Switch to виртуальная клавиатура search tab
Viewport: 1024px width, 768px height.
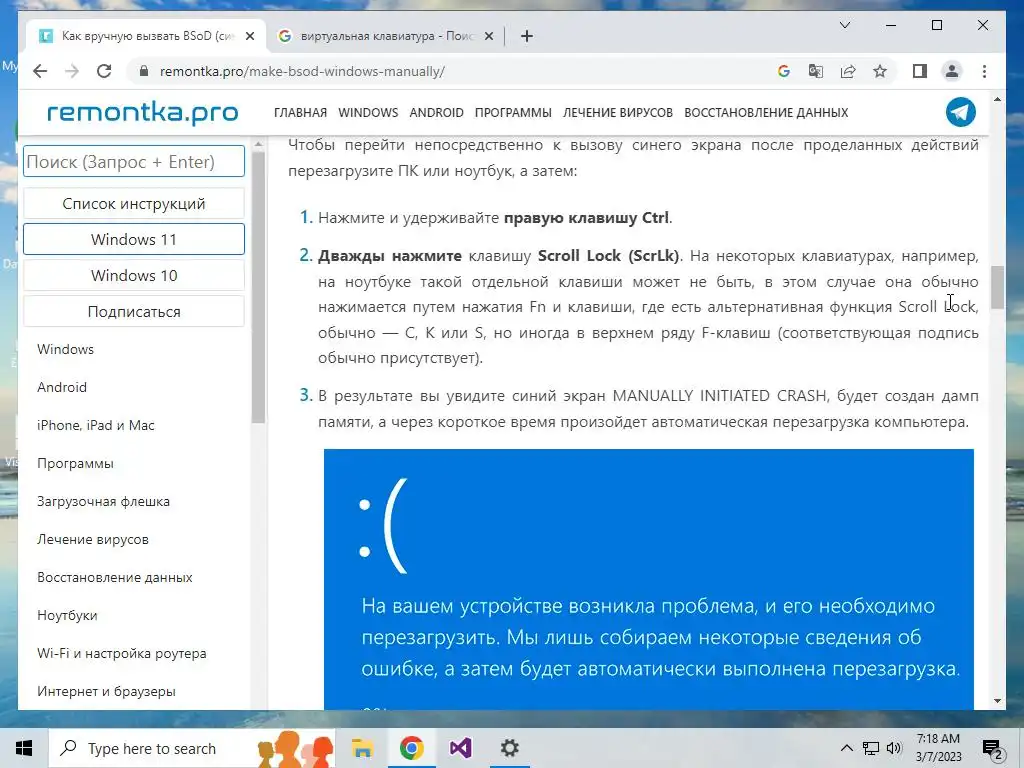click(385, 36)
